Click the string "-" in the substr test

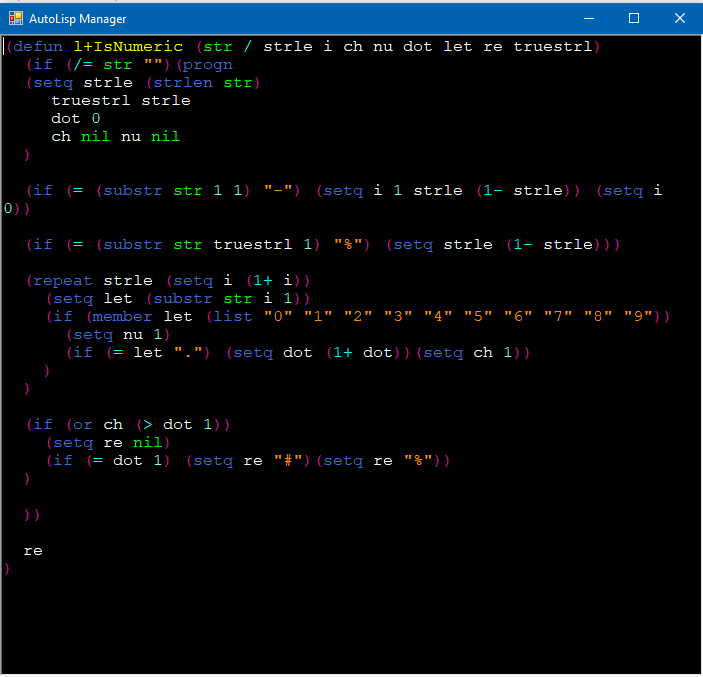click(281, 191)
